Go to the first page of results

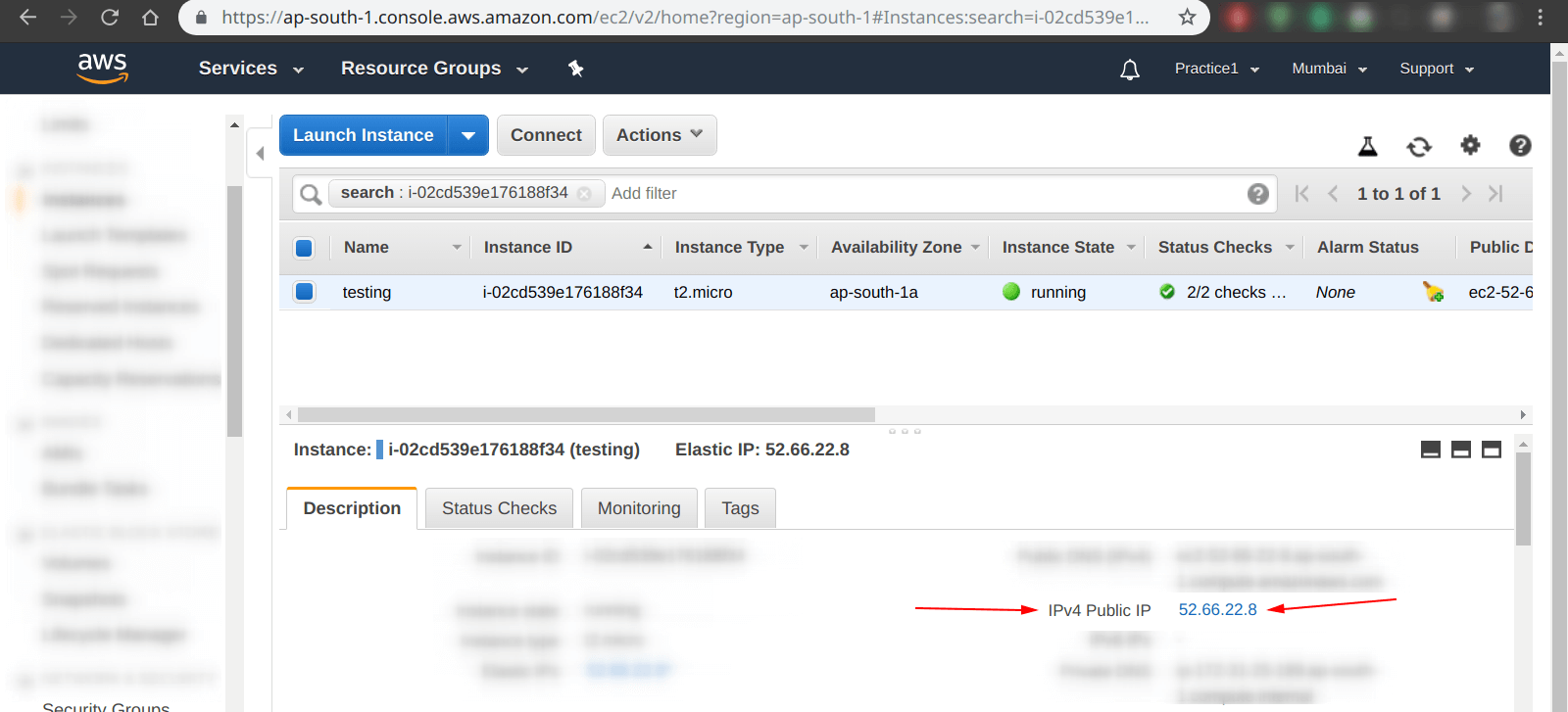click(1301, 194)
